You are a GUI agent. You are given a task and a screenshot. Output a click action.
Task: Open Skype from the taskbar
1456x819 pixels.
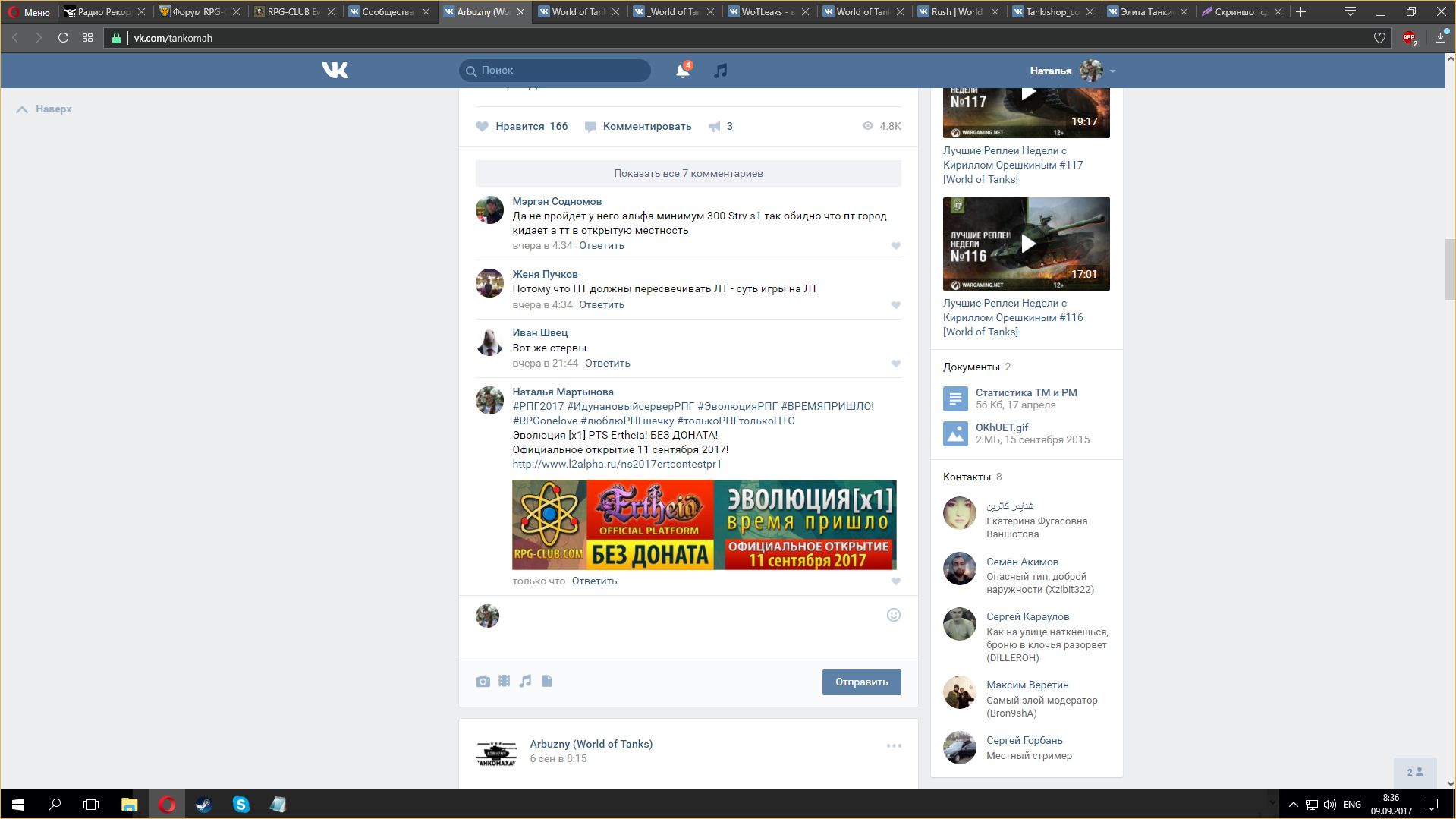click(241, 805)
